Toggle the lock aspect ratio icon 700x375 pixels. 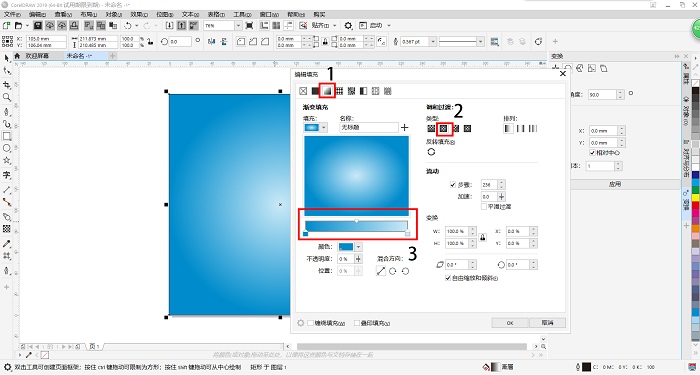coord(483,238)
